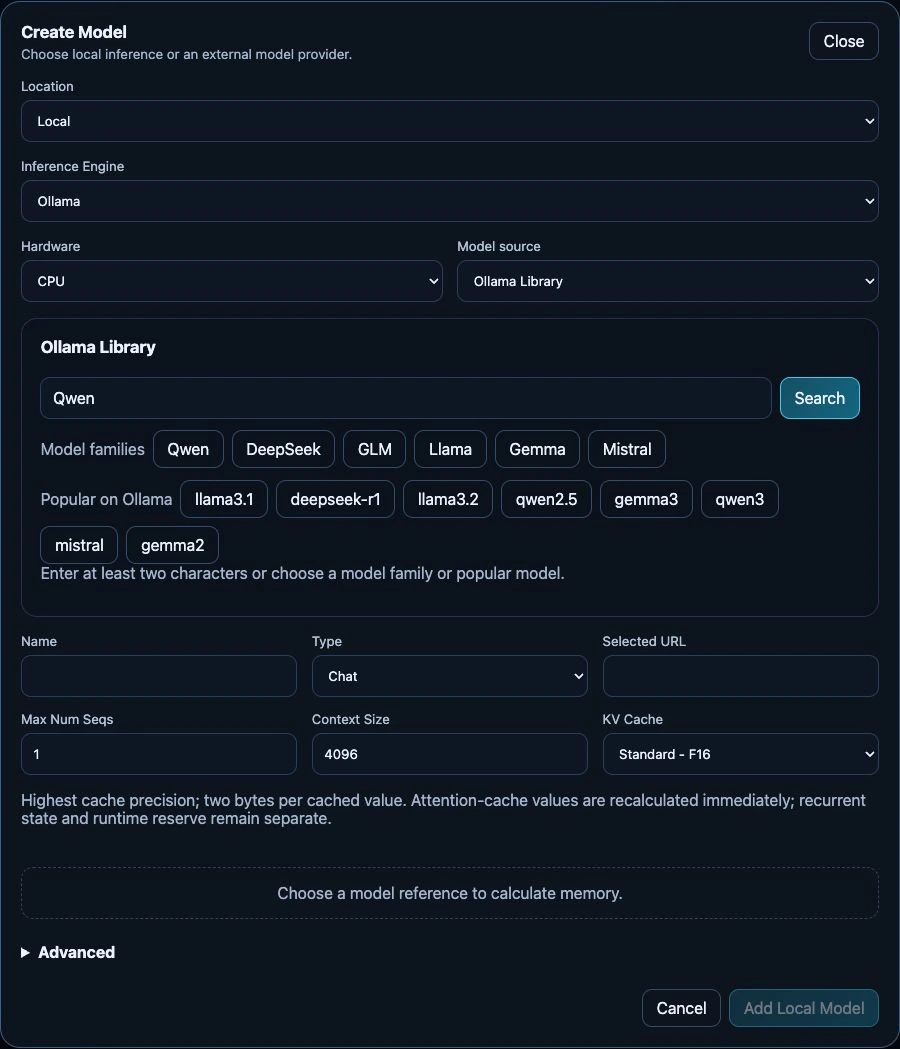900x1049 pixels.
Task: Click the Add Local Model button
Action: 804,1008
